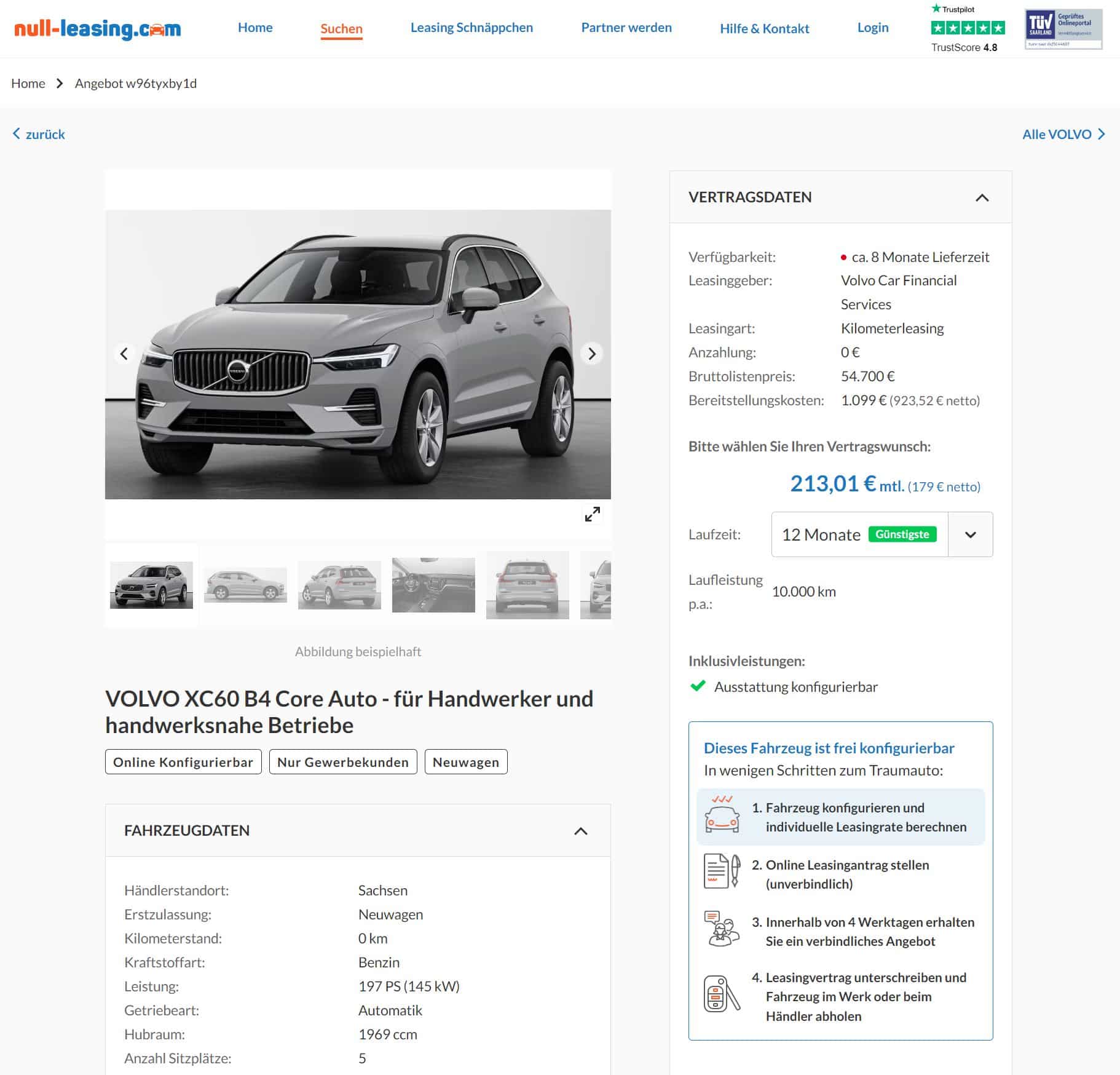1120x1075 pixels.
Task: Click the Nur Gewerbekunden tag
Action: tap(343, 762)
